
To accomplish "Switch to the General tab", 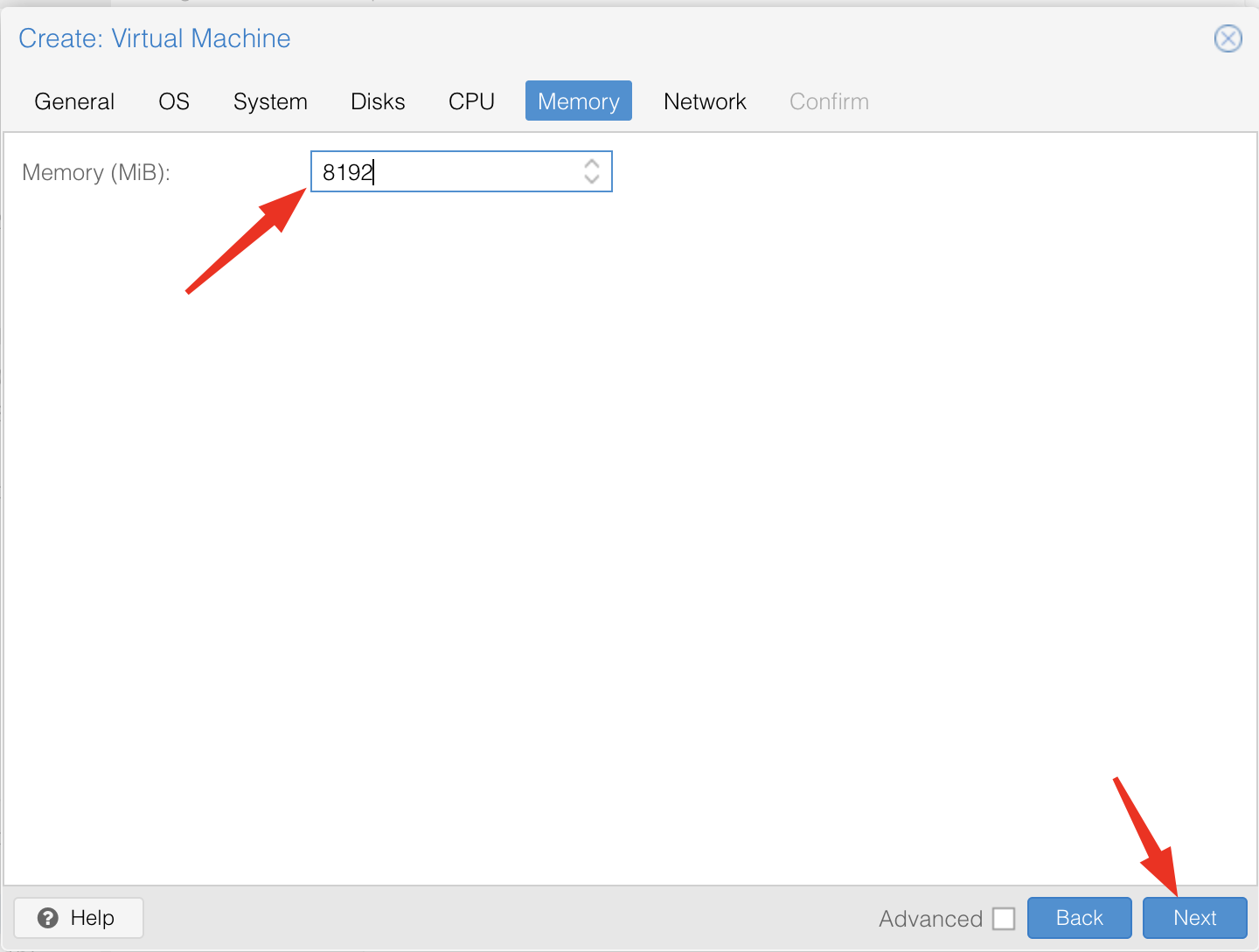I will click(x=74, y=101).
